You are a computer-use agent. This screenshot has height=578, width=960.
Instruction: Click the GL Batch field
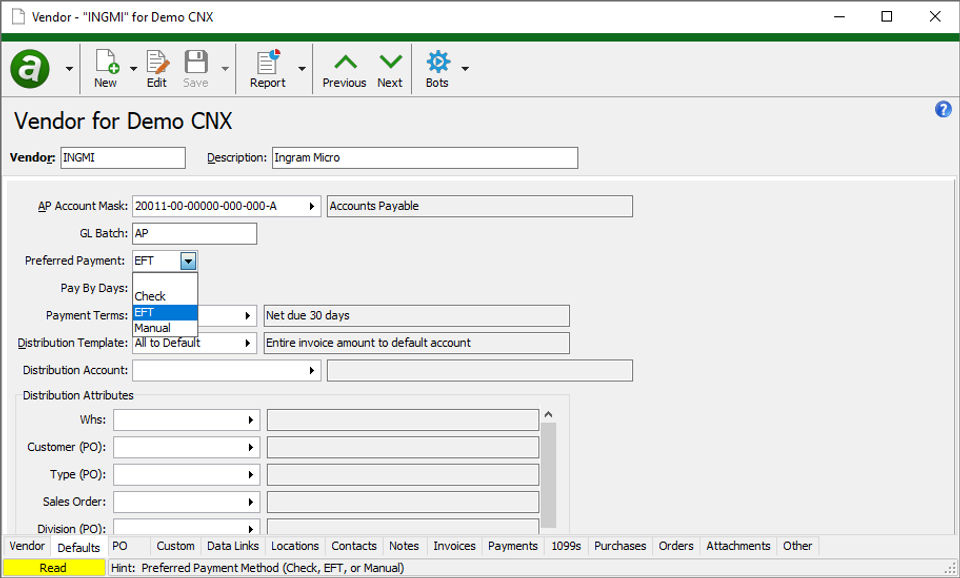pos(195,233)
